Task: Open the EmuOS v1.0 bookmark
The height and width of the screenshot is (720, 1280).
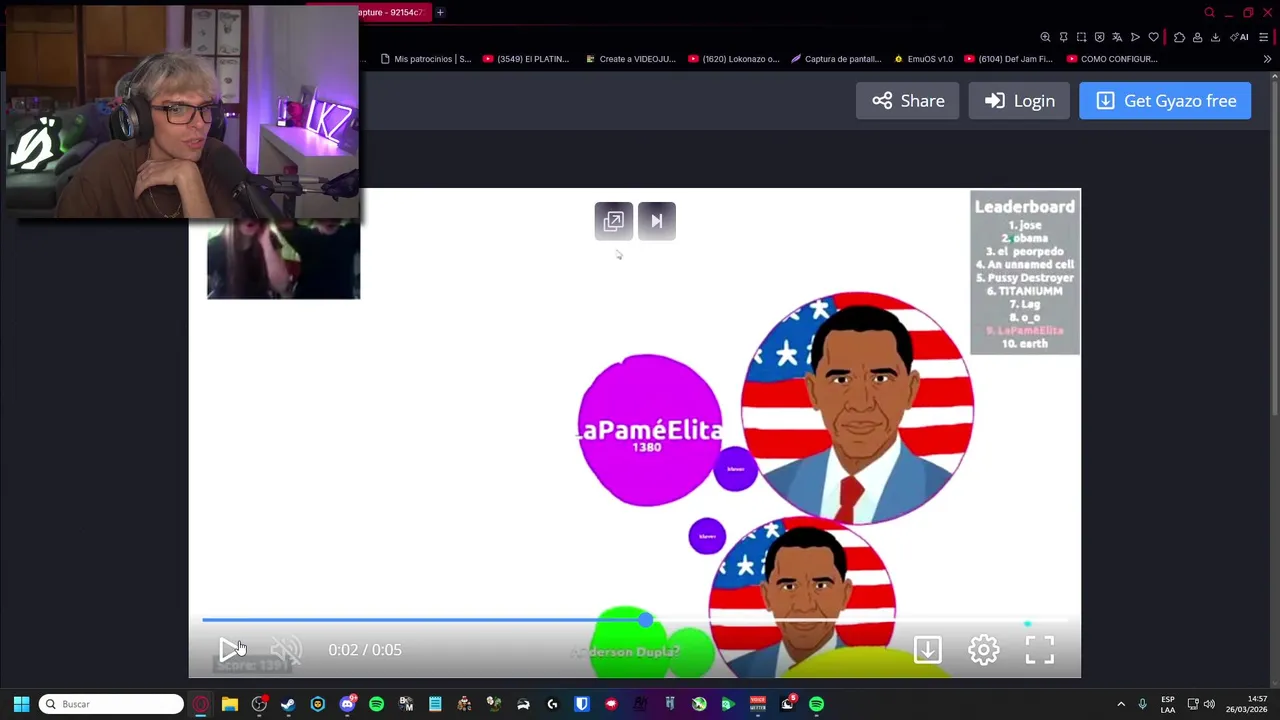Action: tap(923, 59)
